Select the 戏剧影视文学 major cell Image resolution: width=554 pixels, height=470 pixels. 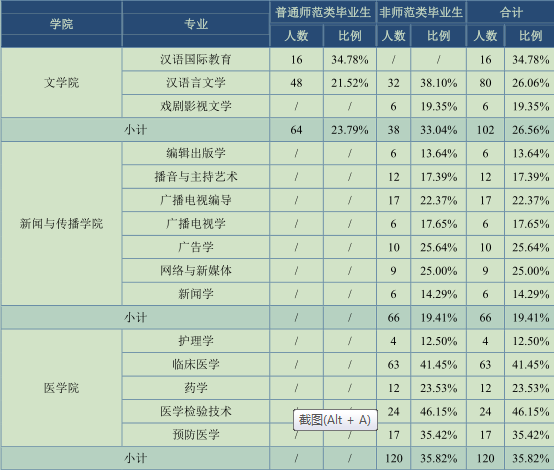(x=196, y=106)
